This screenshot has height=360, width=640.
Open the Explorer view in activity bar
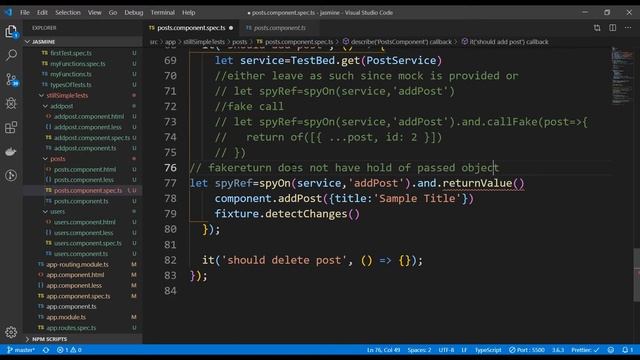click(x=11, y=32)
